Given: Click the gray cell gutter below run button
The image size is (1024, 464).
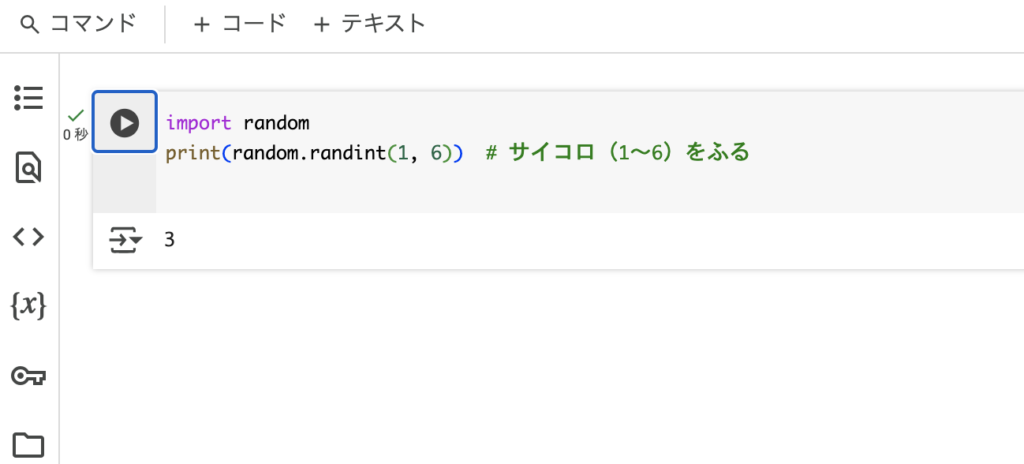Looking at the screenshot, I should tap(125, 182).
